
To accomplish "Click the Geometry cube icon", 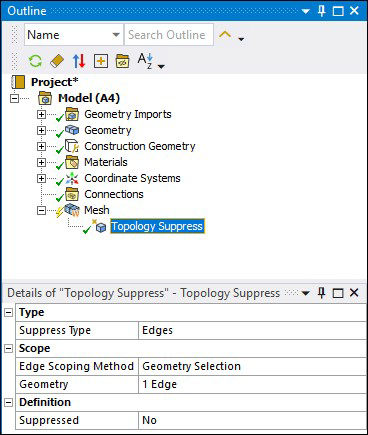I will click(72, 130).
